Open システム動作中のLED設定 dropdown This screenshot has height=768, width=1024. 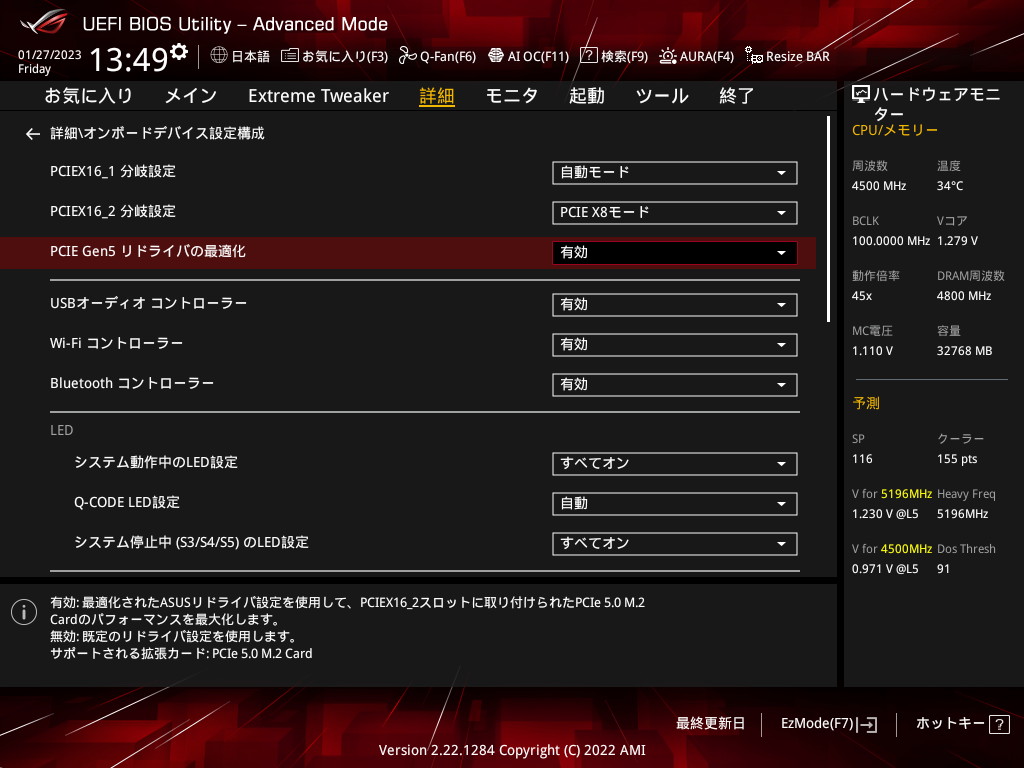[x=675, y=464]
